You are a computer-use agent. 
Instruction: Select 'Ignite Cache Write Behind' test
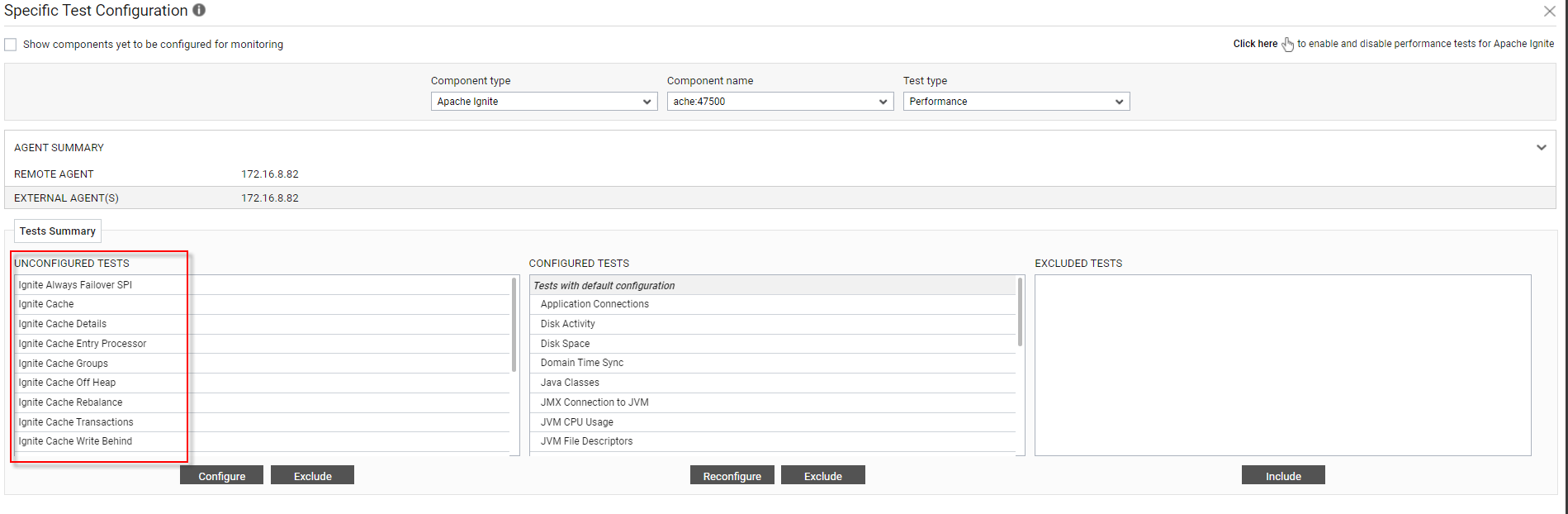[x=263, y=441]
